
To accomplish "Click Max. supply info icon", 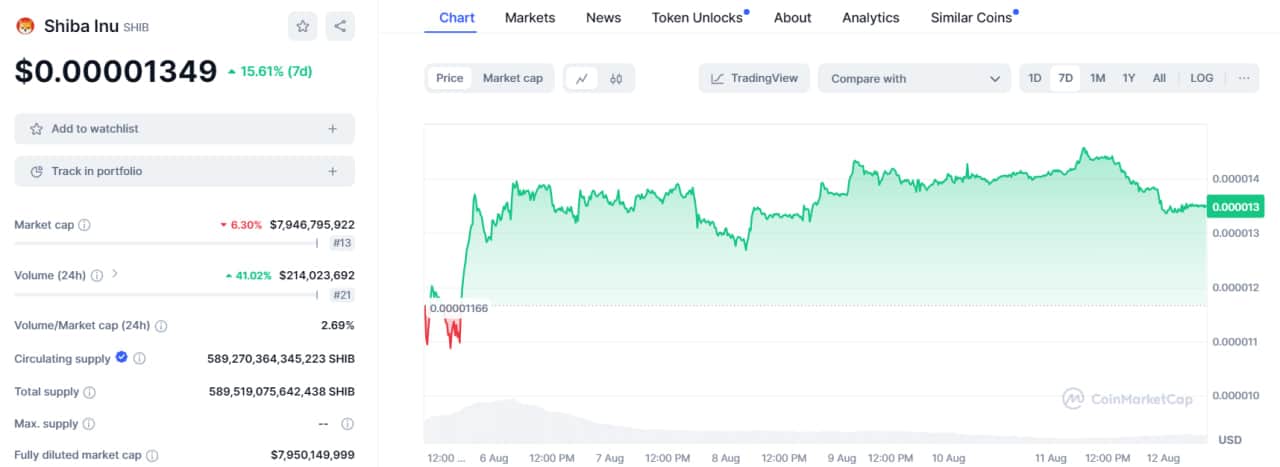I will (88, 424).
